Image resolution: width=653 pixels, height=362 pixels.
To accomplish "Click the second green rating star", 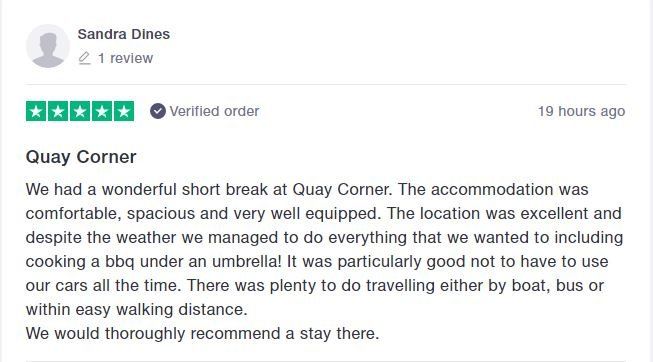I will click(58, 111).
